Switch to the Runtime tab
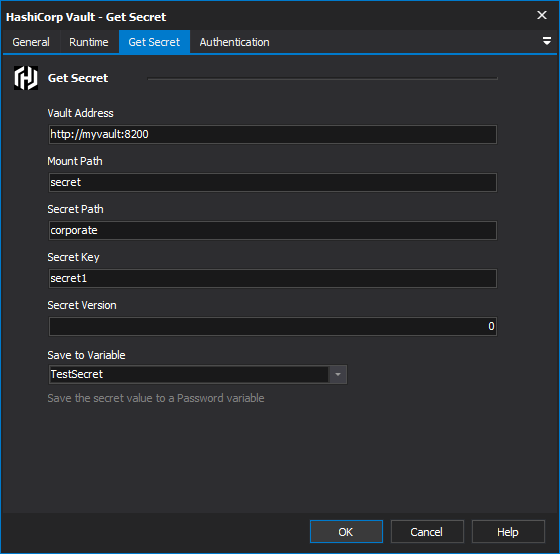Image resolution: width=560 pixels, height=554 pixels. [x=89, y=42]
